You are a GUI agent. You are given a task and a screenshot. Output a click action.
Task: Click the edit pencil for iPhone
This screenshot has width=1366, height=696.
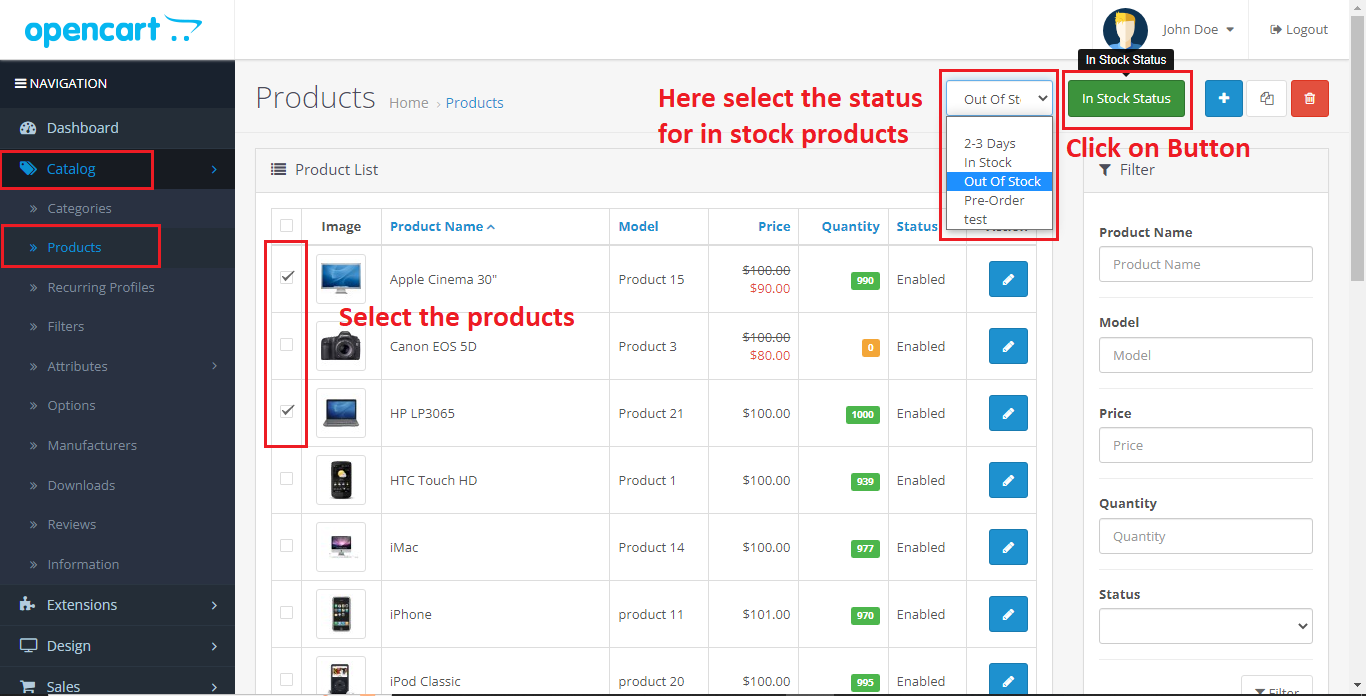[x=1008, y=615]
